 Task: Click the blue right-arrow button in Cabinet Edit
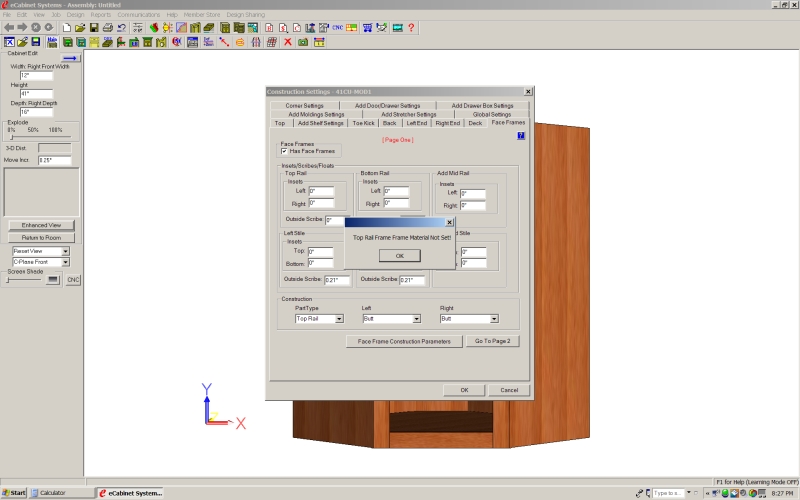pos(70,58)
